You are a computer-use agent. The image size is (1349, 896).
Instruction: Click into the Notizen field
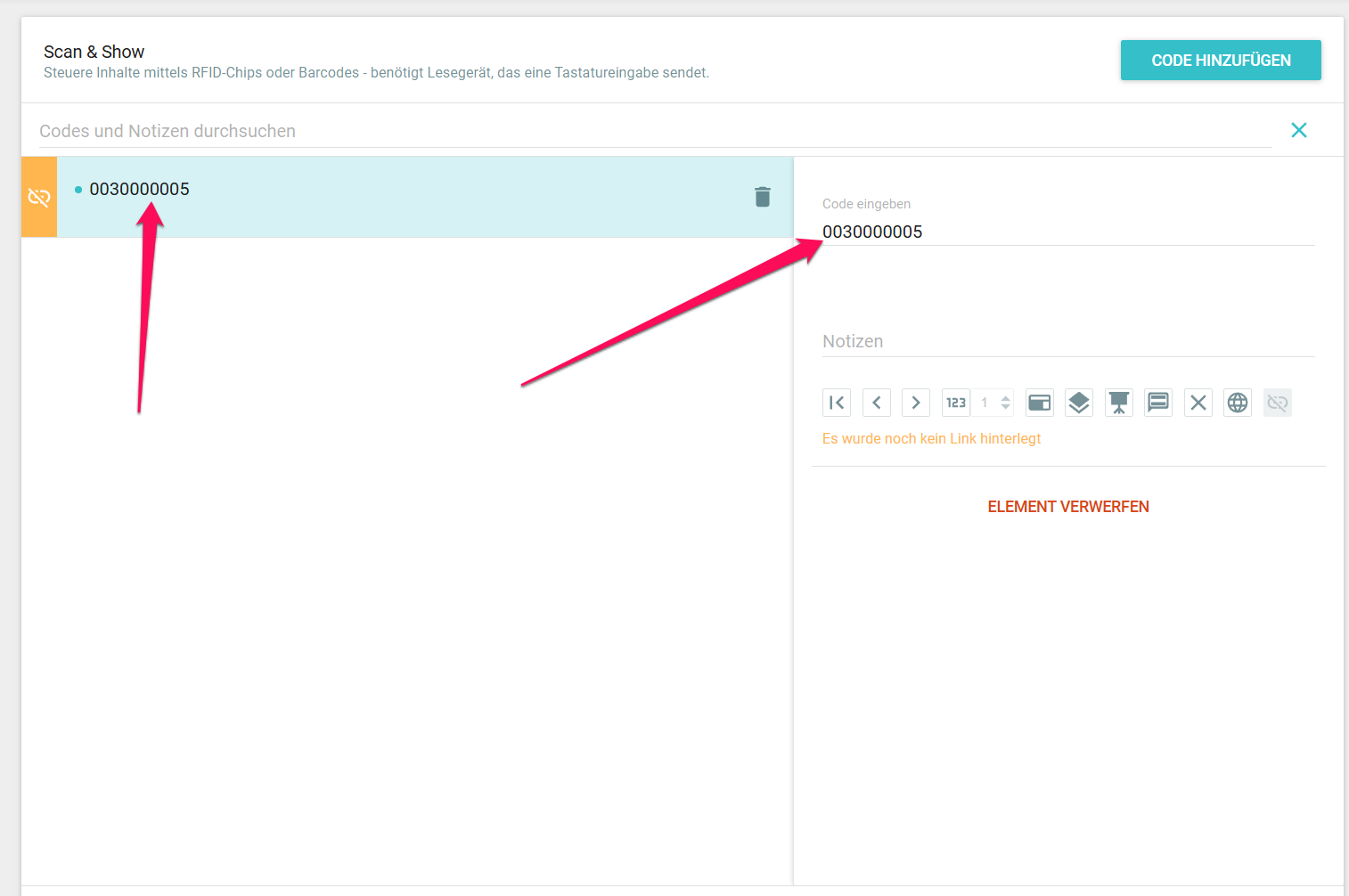tap(1067, 341)
